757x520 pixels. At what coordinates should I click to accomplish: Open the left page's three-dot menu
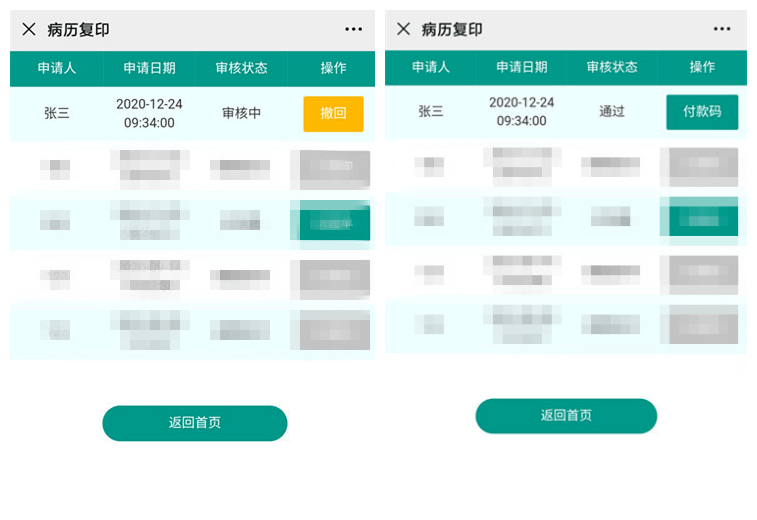tap(353, 29)
